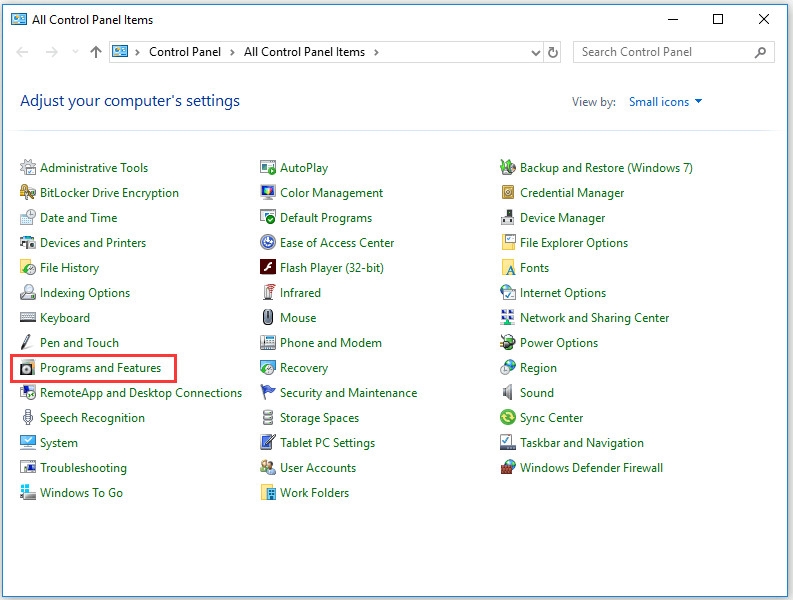Click the Infrared icon
The width and height of the screenshot is (793, 600).
269,292
